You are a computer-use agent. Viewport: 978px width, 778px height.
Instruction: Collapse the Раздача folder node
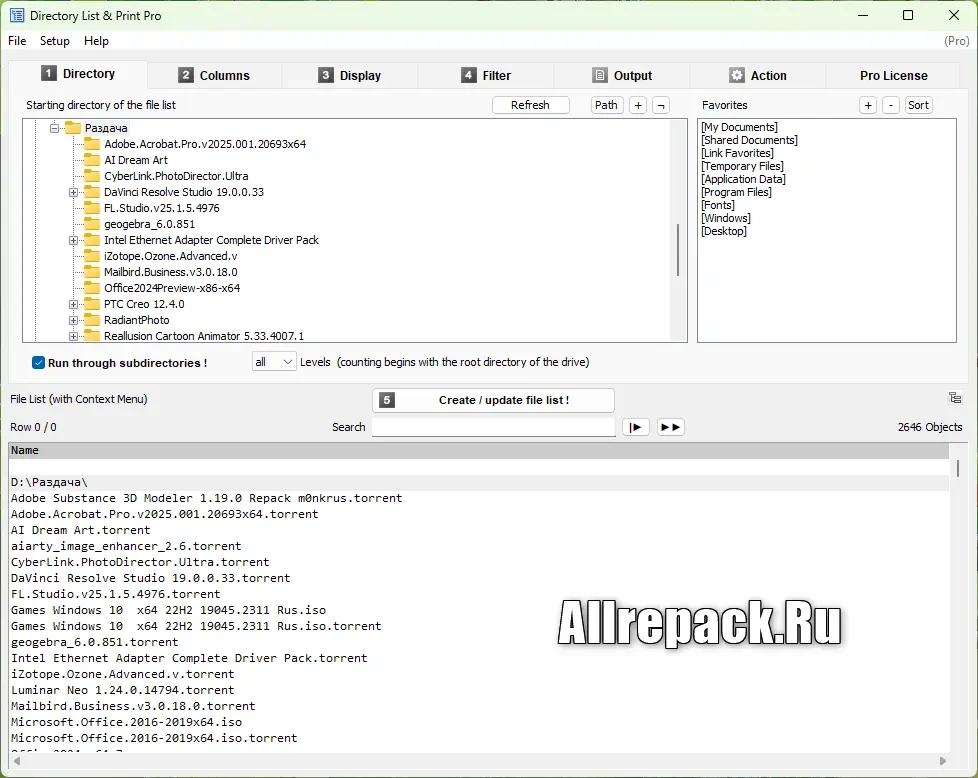coord(55,128)
